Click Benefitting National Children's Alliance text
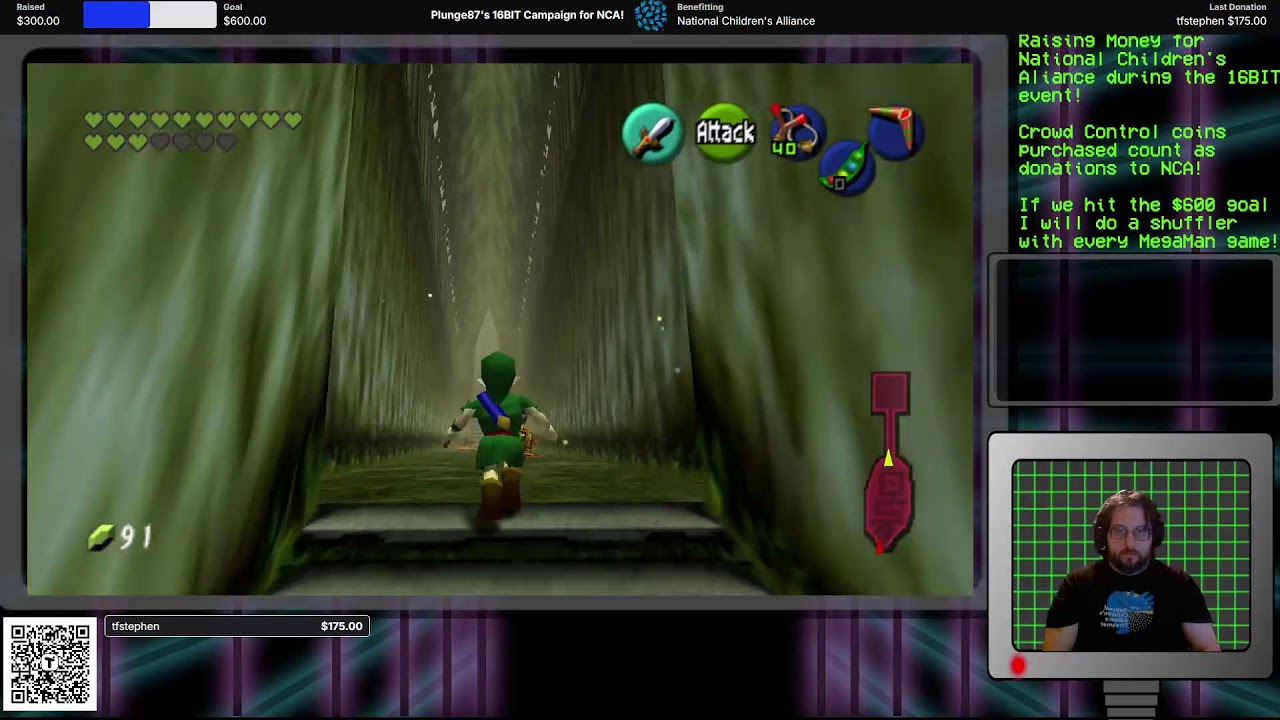Image resolution: width=1280 pixels, height=720 pixels. [746, 14]
